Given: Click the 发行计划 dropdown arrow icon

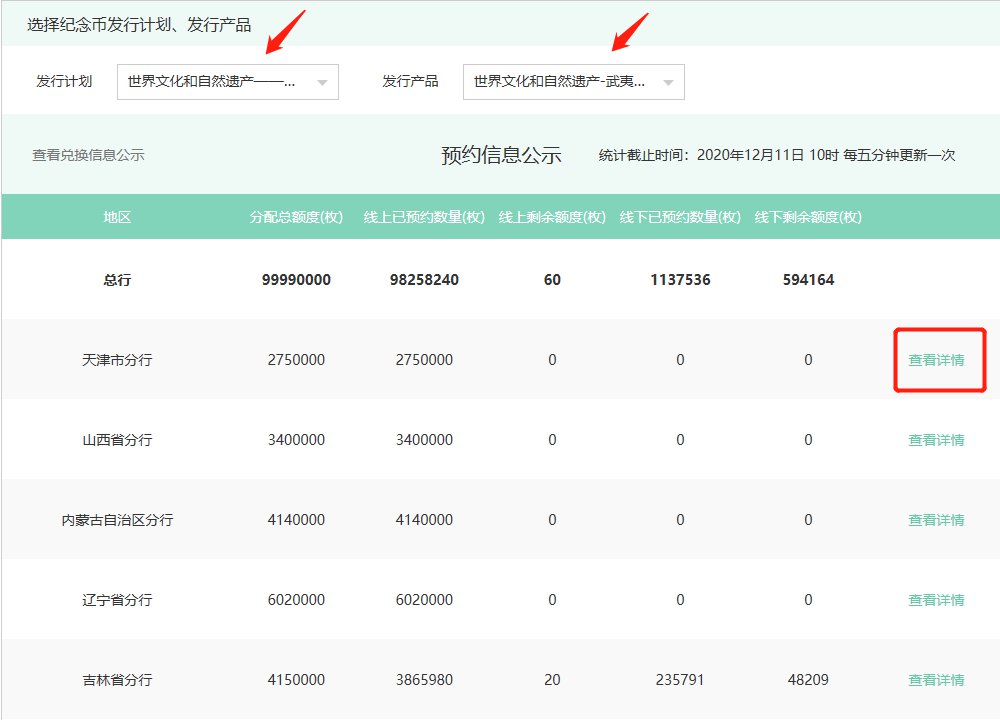Looking at the screenshot, I should coord(322,83).
